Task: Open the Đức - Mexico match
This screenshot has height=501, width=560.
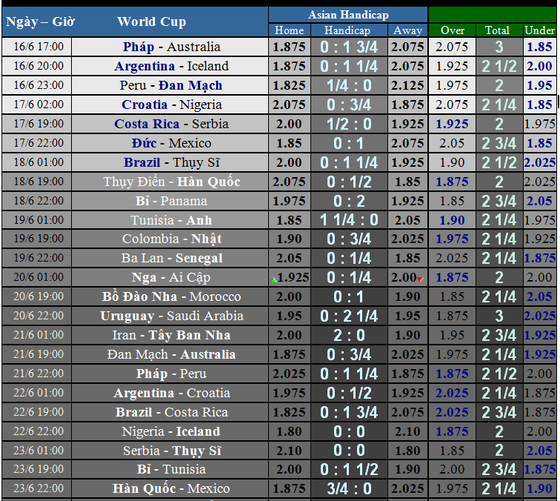Action: pyautogui.click(x=171, y=143)
